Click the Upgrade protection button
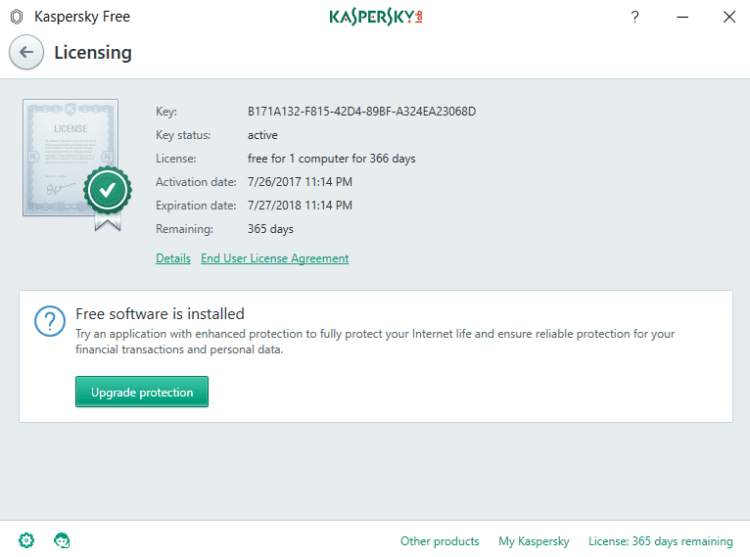Screen dimensions: 750x557 [142, 392]
